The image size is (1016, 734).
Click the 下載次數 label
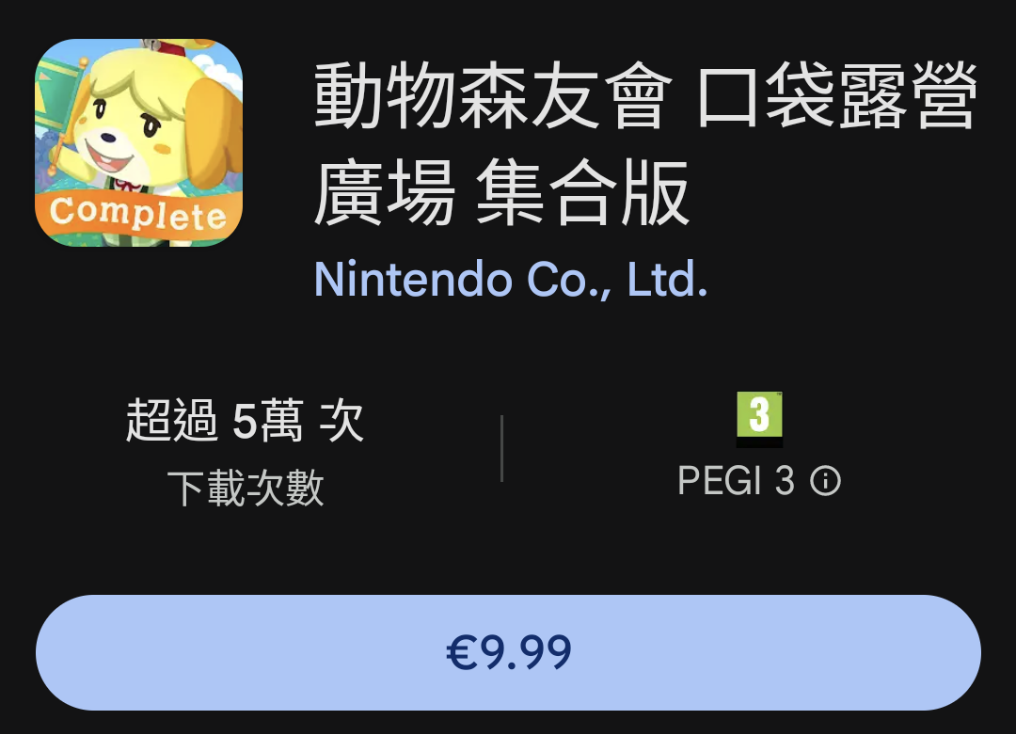(245, 488)
